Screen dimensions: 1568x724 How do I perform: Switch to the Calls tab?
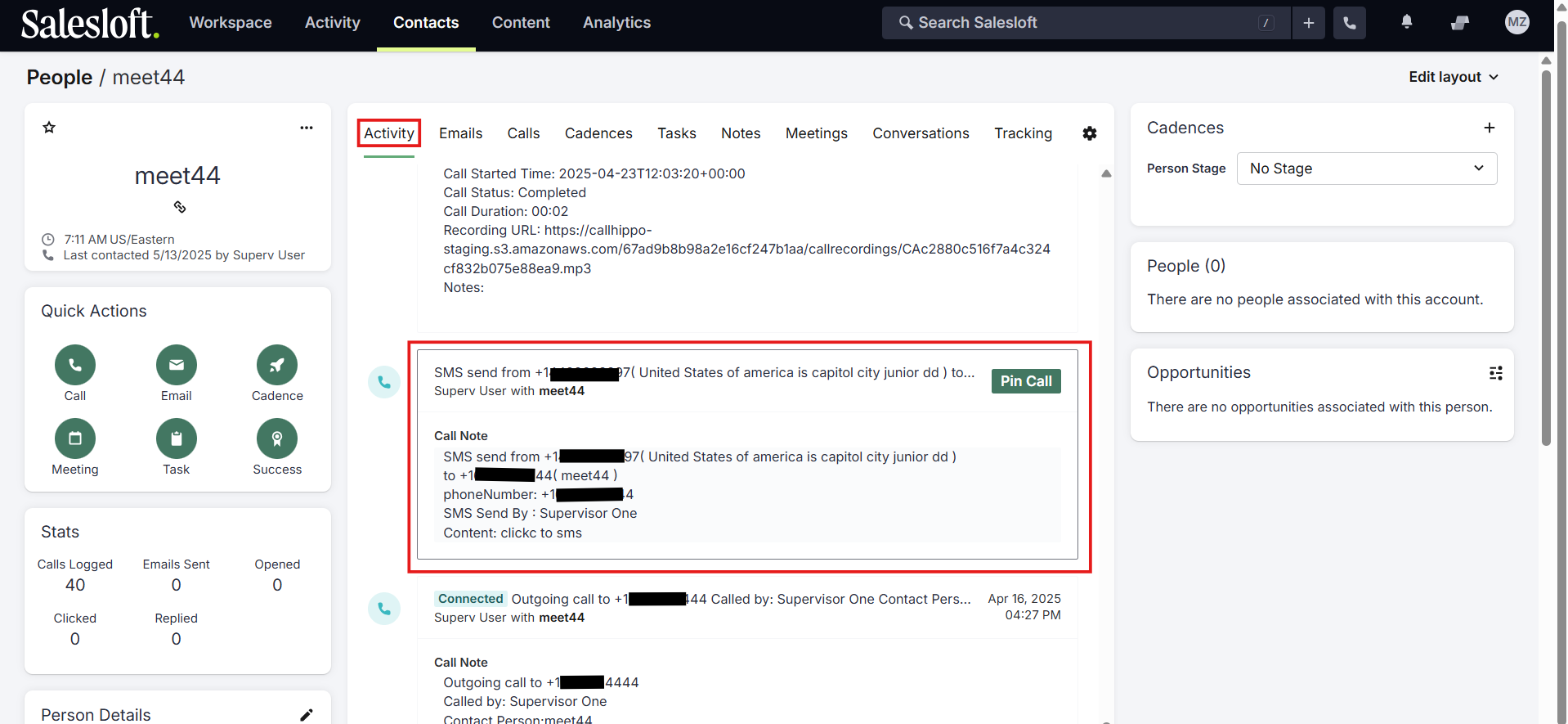coord(524,133)
